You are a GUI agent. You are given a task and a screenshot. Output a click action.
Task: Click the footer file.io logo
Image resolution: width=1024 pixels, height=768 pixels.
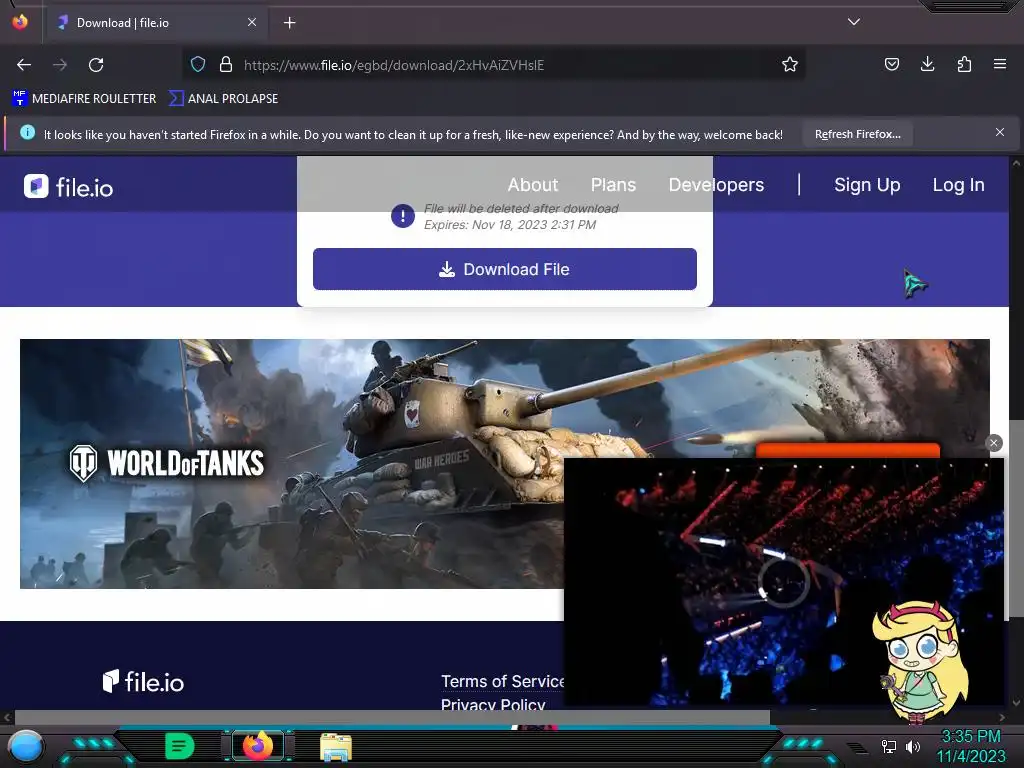143,681
